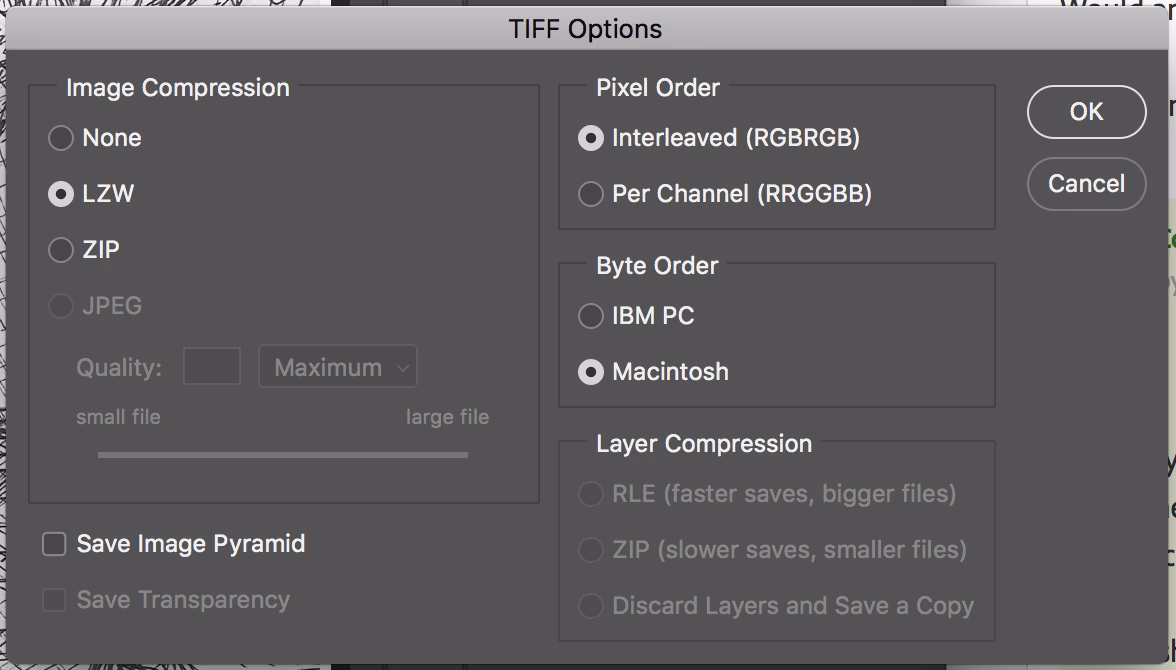Select None for image compression
Image resolution: width=1176 pixels, height=670 pixels.
click(60, 138)
